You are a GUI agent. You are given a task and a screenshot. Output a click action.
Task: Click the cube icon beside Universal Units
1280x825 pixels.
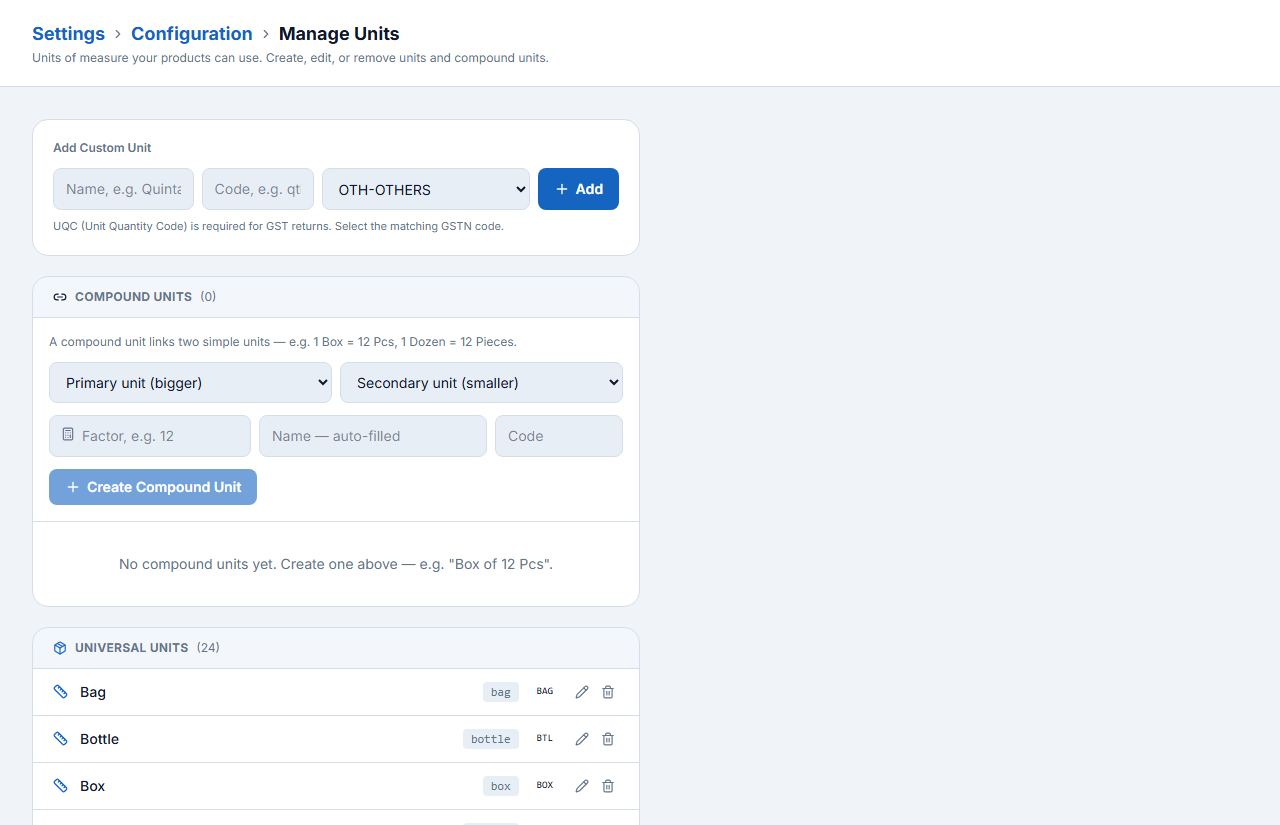click(60, 648)
